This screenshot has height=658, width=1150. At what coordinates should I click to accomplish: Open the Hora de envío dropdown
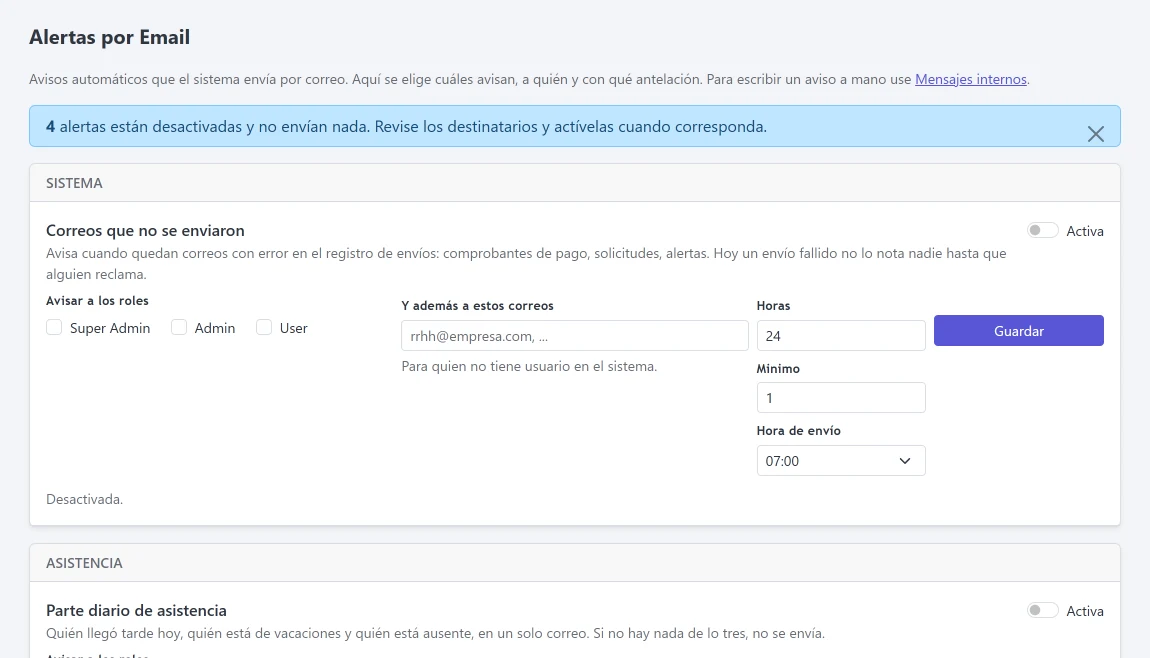(x=840, y=461)
